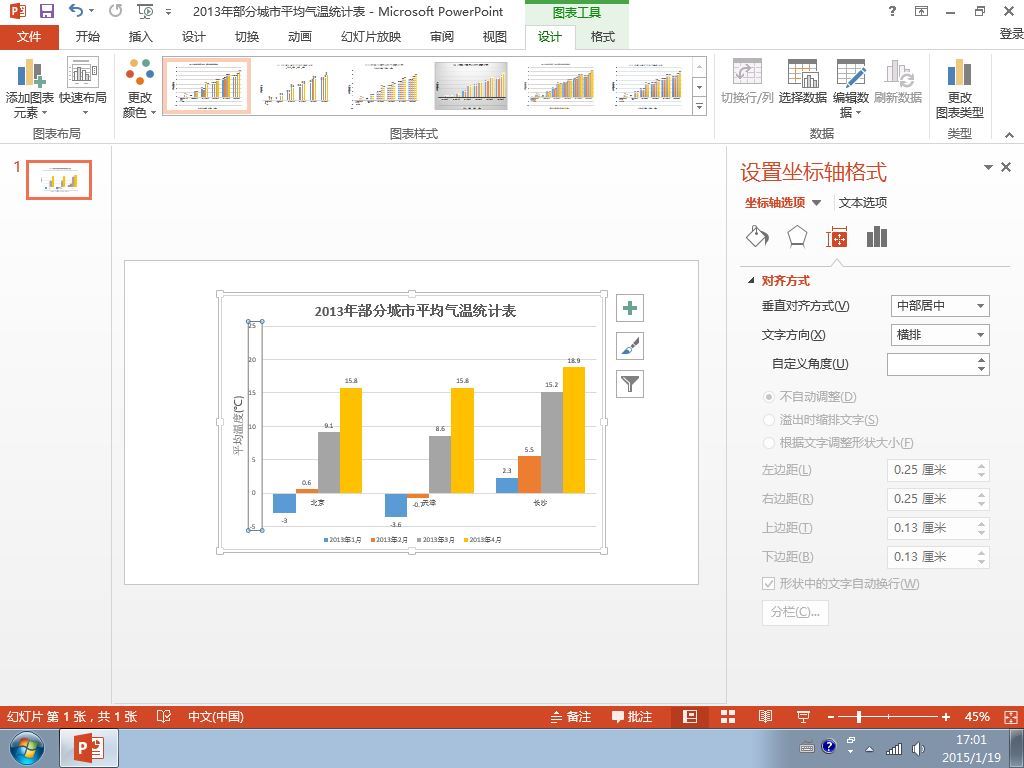Start Slide Show view icon in status bar

(804, 717)
